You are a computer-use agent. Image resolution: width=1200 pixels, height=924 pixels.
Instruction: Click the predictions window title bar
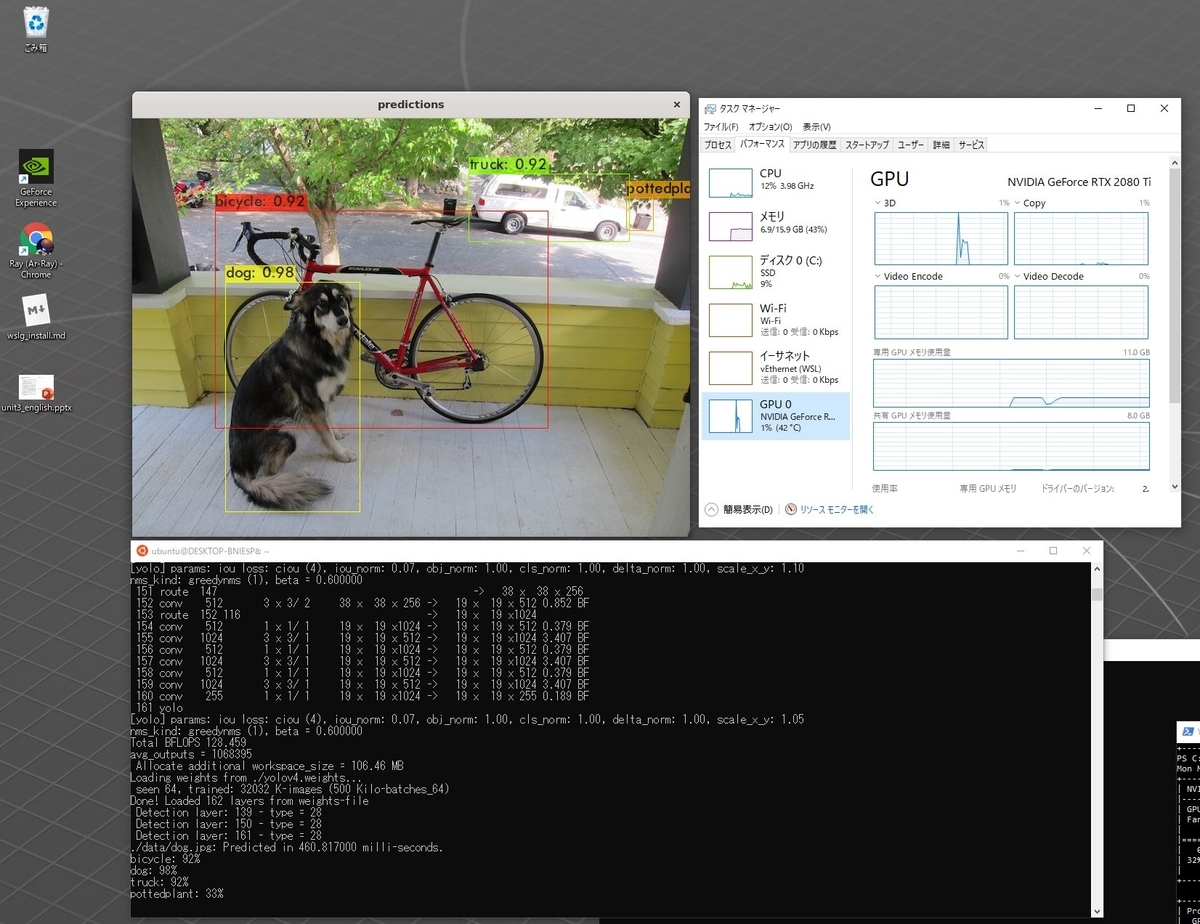410,104
